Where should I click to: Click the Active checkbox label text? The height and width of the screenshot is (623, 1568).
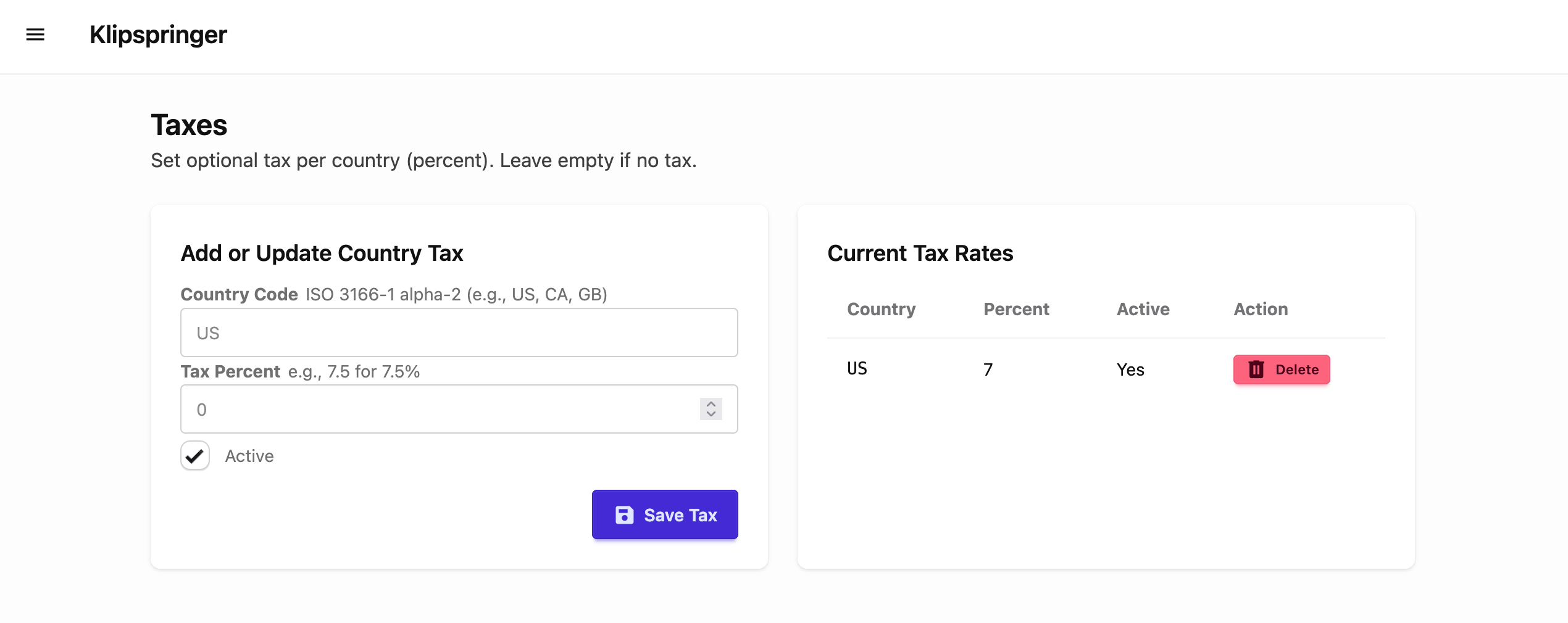click(249, 456)
